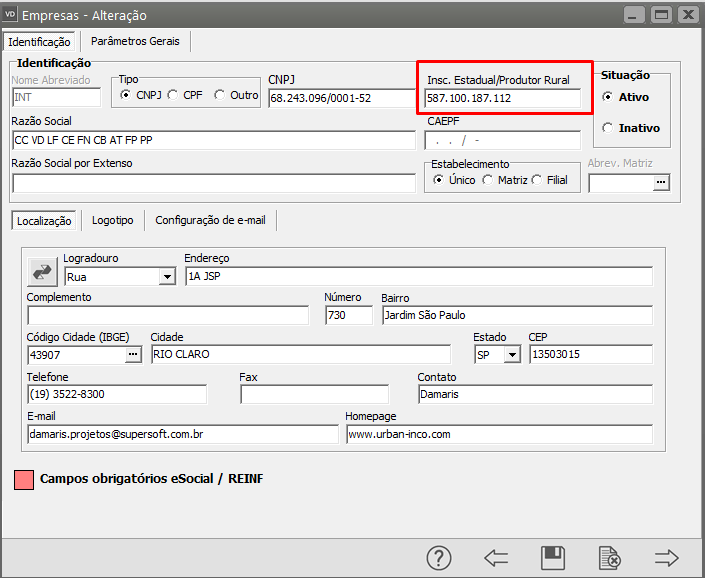Expand the Logradouro dropdown
Screen dimensions: 705x578
(166, 277)
